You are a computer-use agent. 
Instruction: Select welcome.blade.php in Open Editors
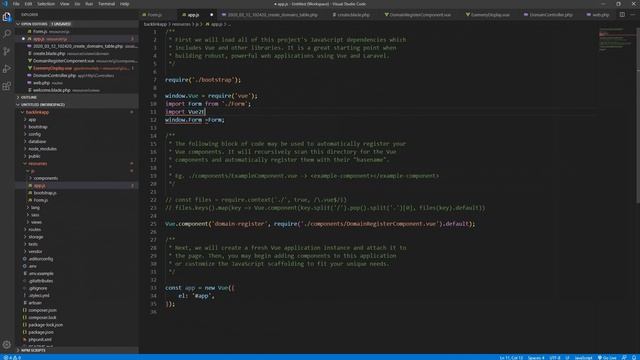(77, 90)
